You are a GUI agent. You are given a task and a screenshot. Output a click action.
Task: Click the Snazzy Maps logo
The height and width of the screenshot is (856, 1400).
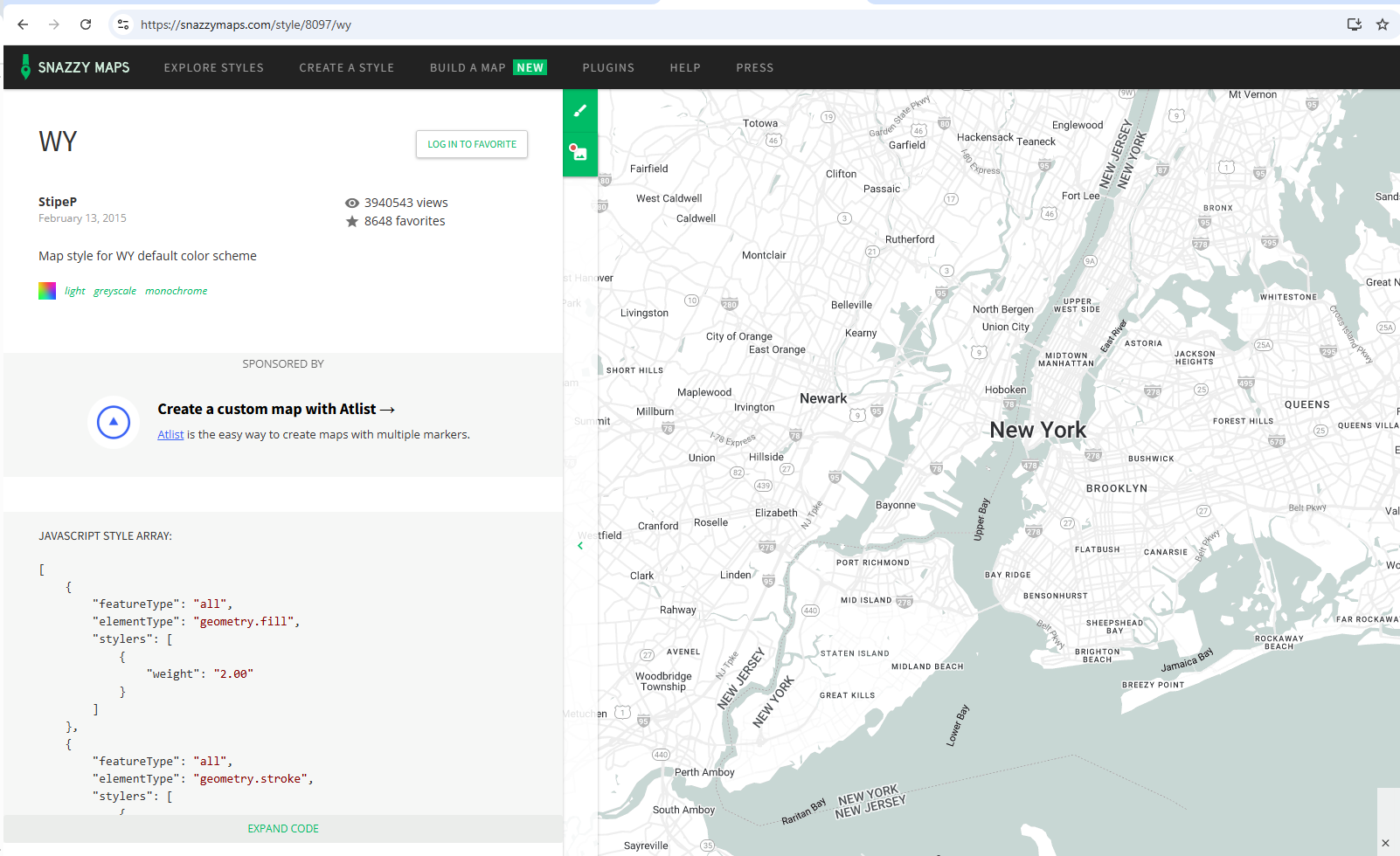click(75, 67)
